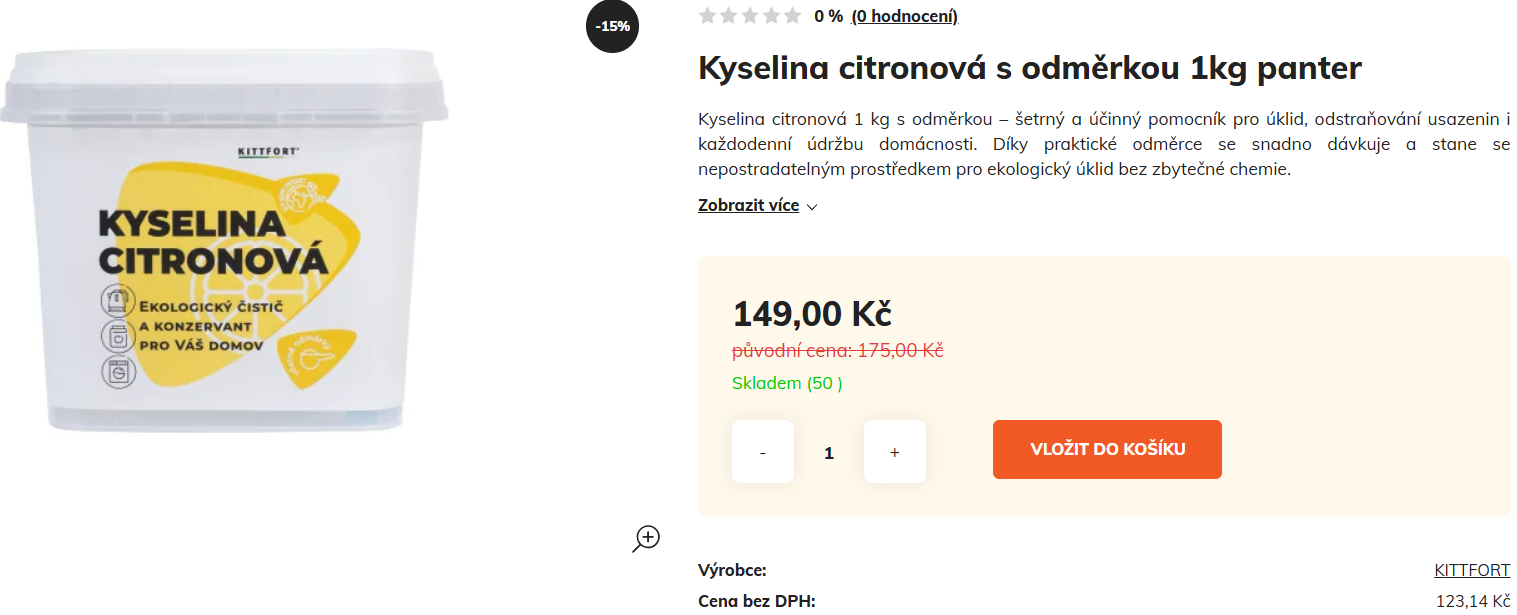Click the fourth rating star
The height and width of the screenshot is (615, 1517).
[771, 16]
